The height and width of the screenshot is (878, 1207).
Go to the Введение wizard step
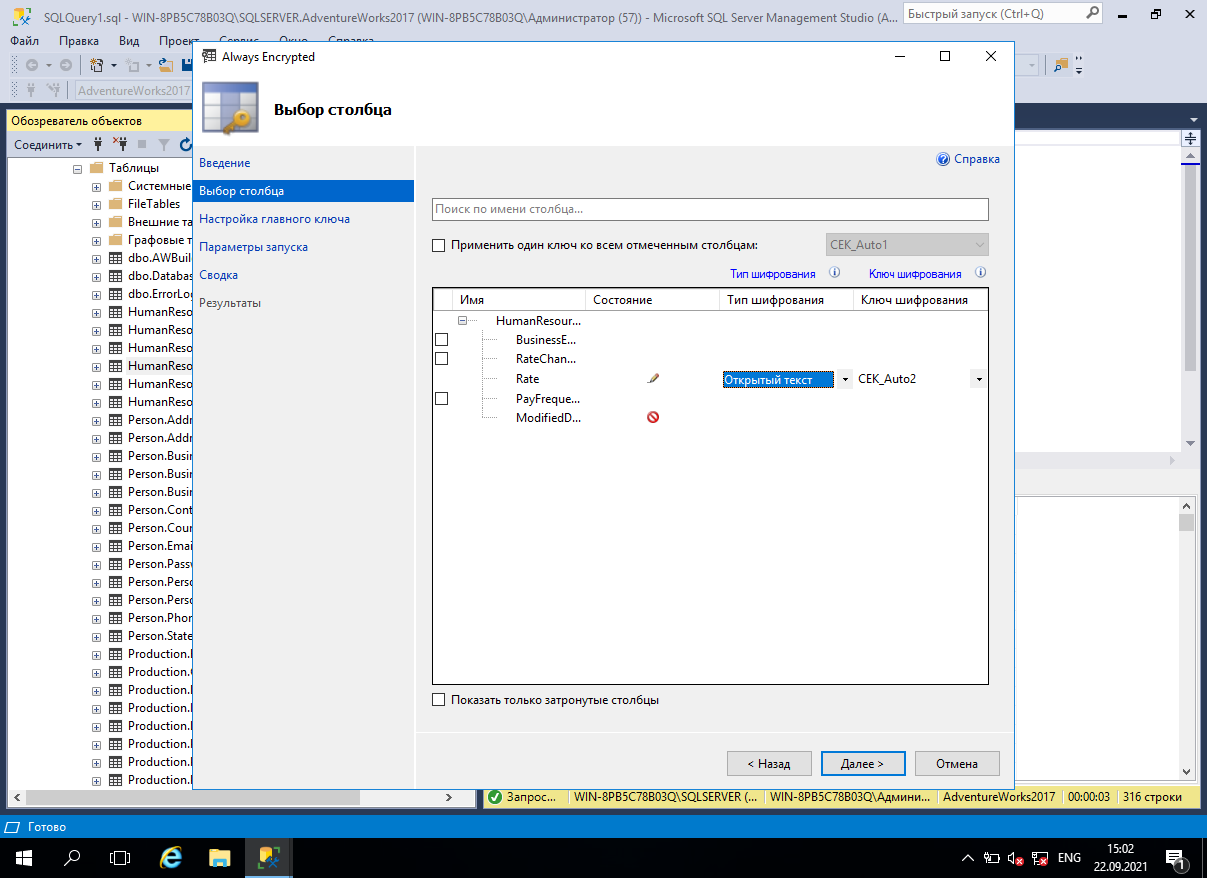tap(225, 163)
